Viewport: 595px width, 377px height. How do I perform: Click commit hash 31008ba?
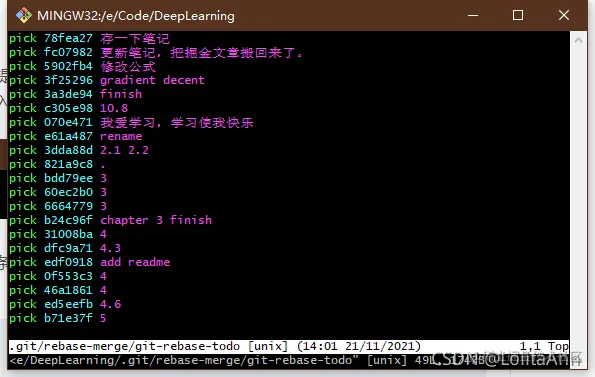[x=68, y=234]
